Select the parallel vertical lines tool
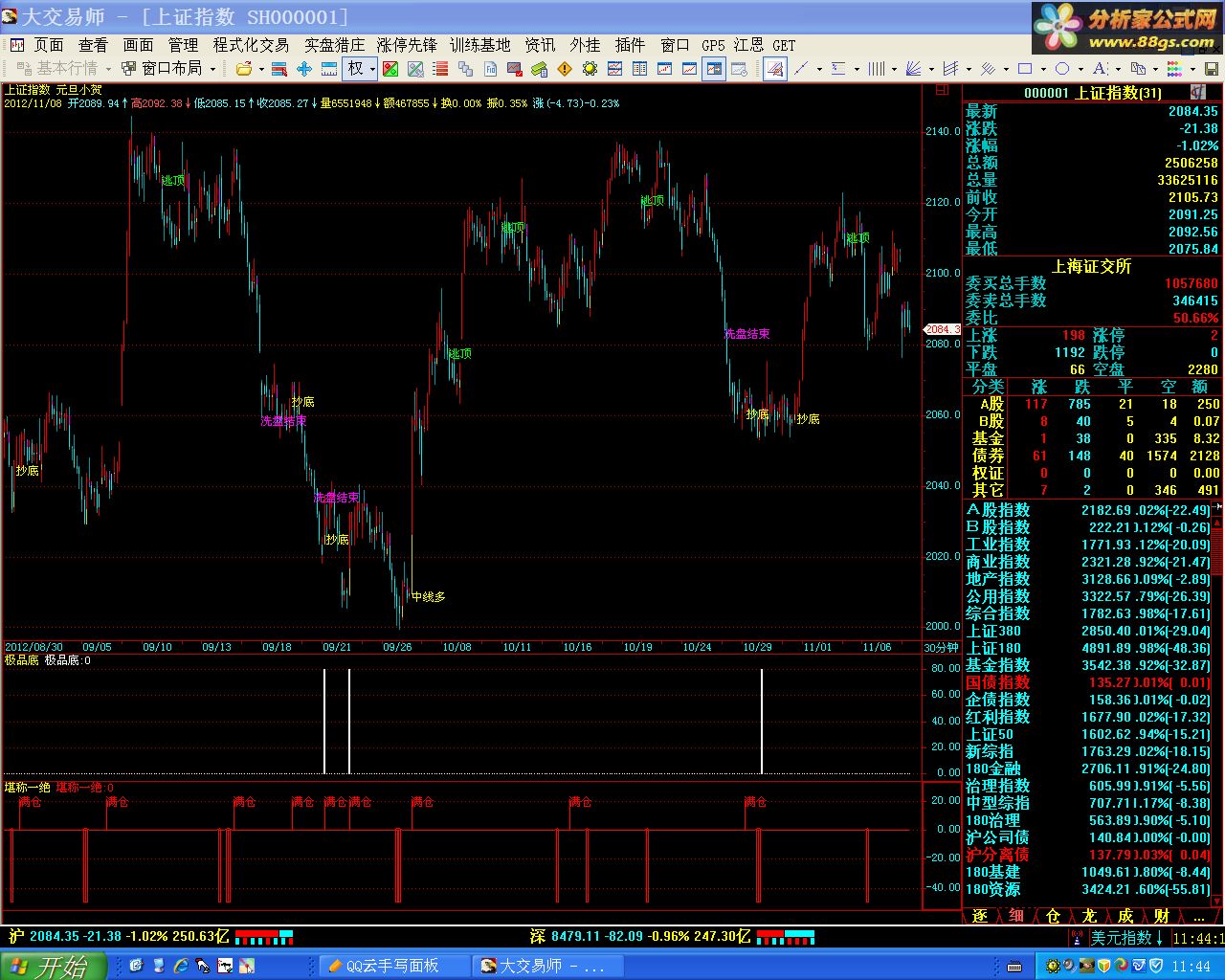The width and height of the screenshot is (1225, 980). (x=877, y=69)
